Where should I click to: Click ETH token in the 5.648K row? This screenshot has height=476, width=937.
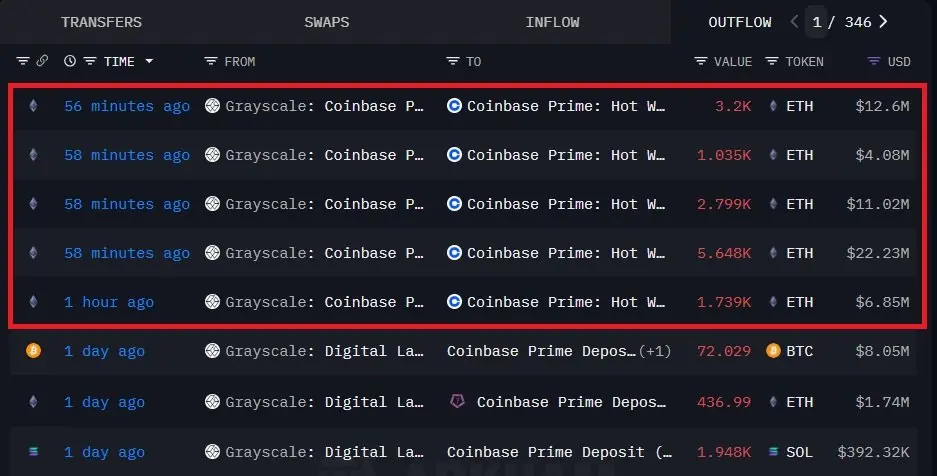[800, 253]
